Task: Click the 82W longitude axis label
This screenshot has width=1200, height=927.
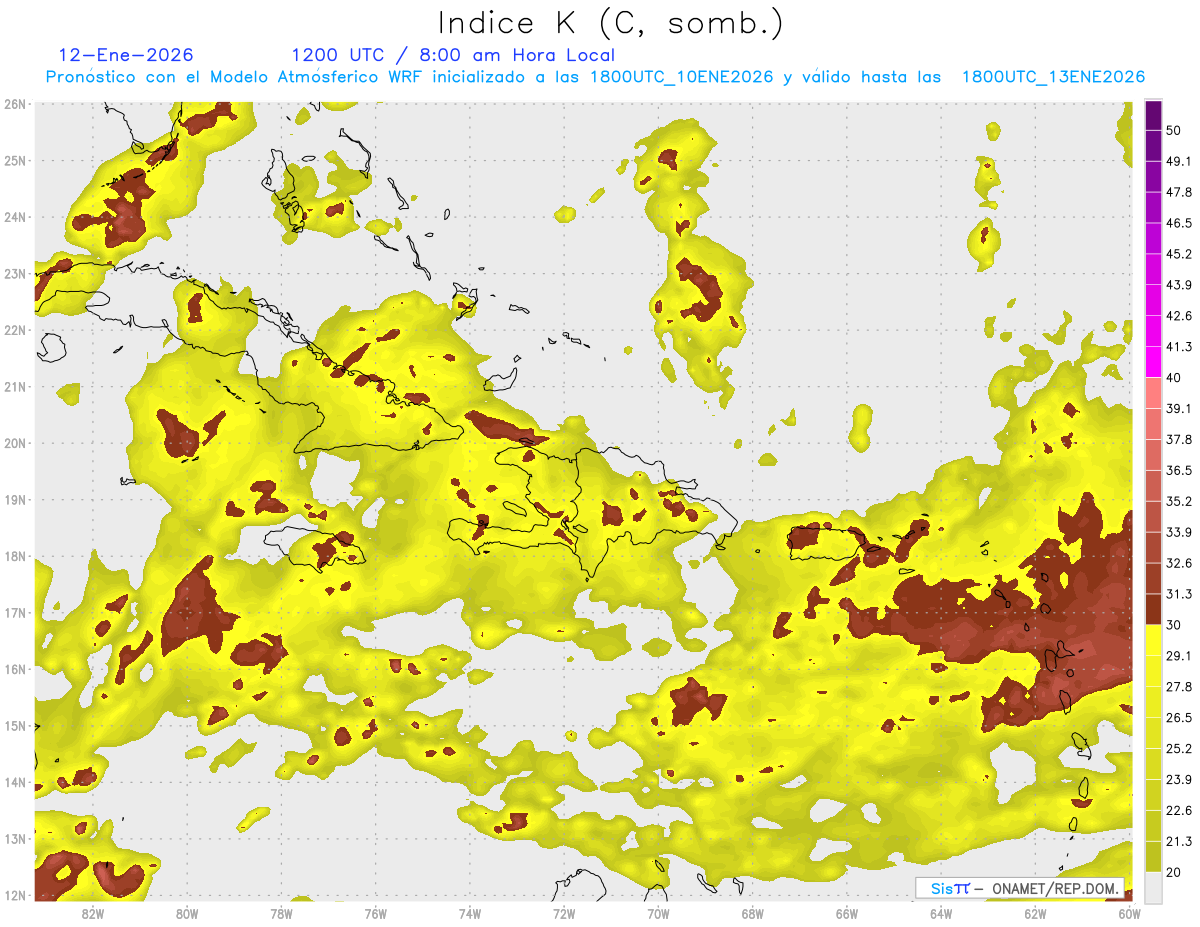Action: pos(92,913)
